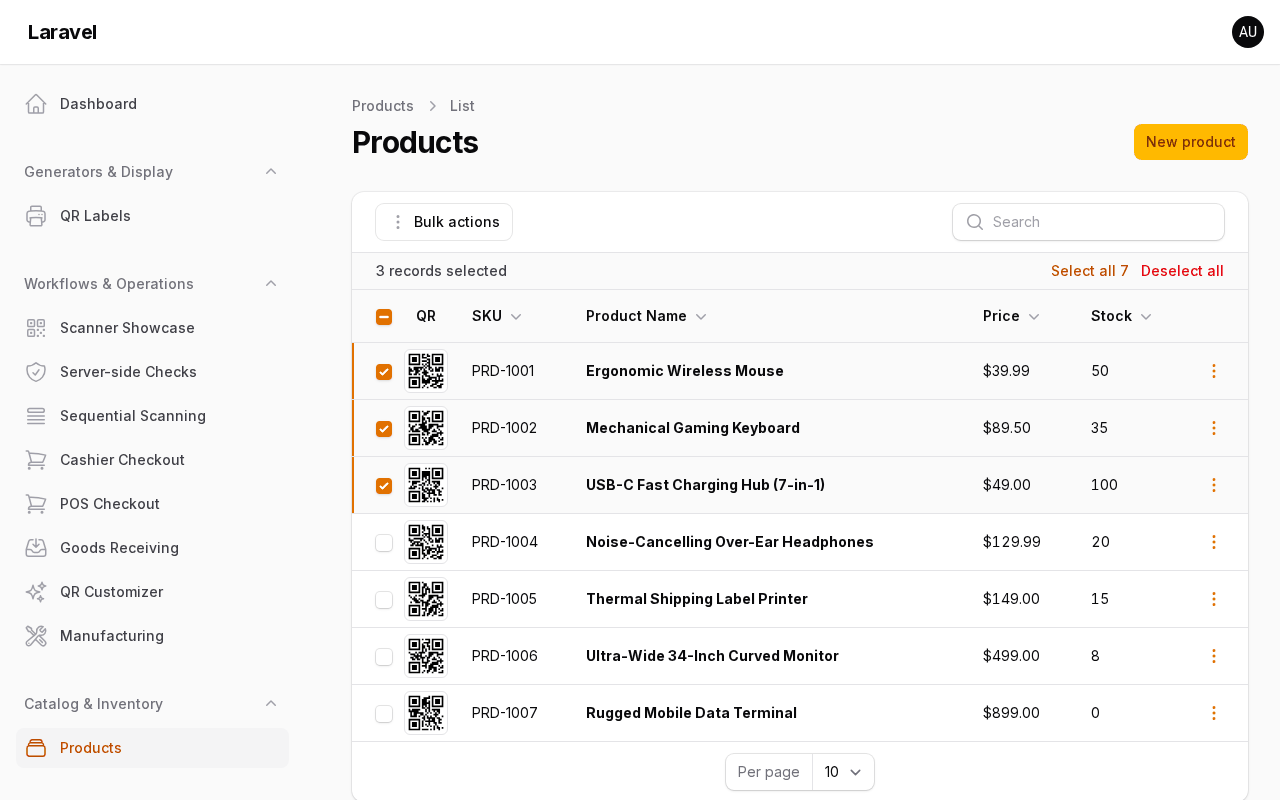Click SKU cell PRD-1002
Screen dimensions: 1280x800
(504, 428)
